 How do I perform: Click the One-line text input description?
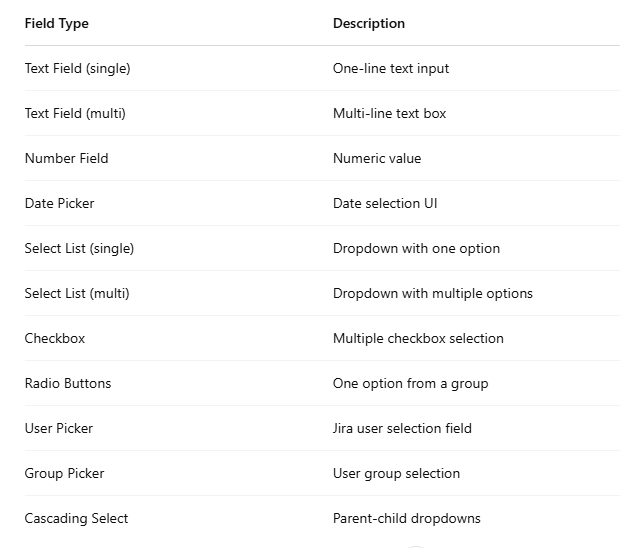391,68
